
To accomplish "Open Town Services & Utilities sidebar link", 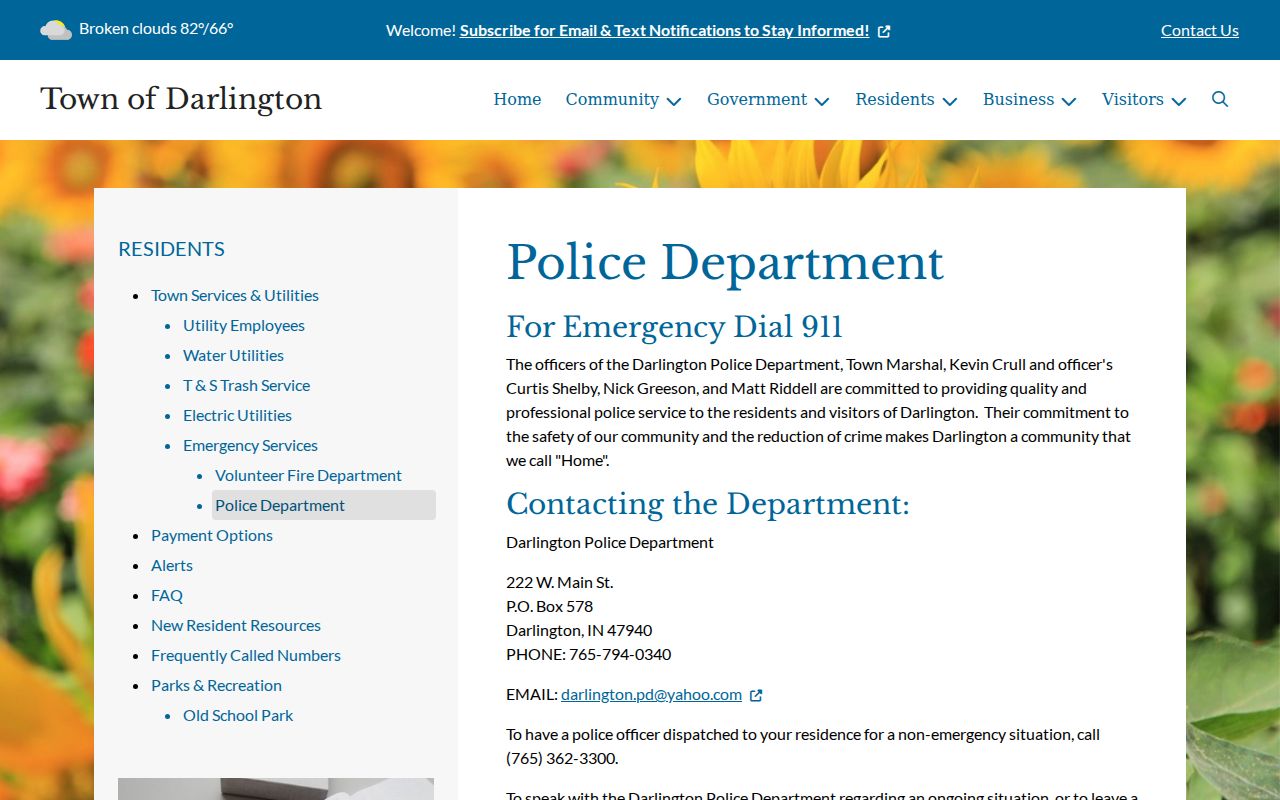I will (x=235, y=295).
